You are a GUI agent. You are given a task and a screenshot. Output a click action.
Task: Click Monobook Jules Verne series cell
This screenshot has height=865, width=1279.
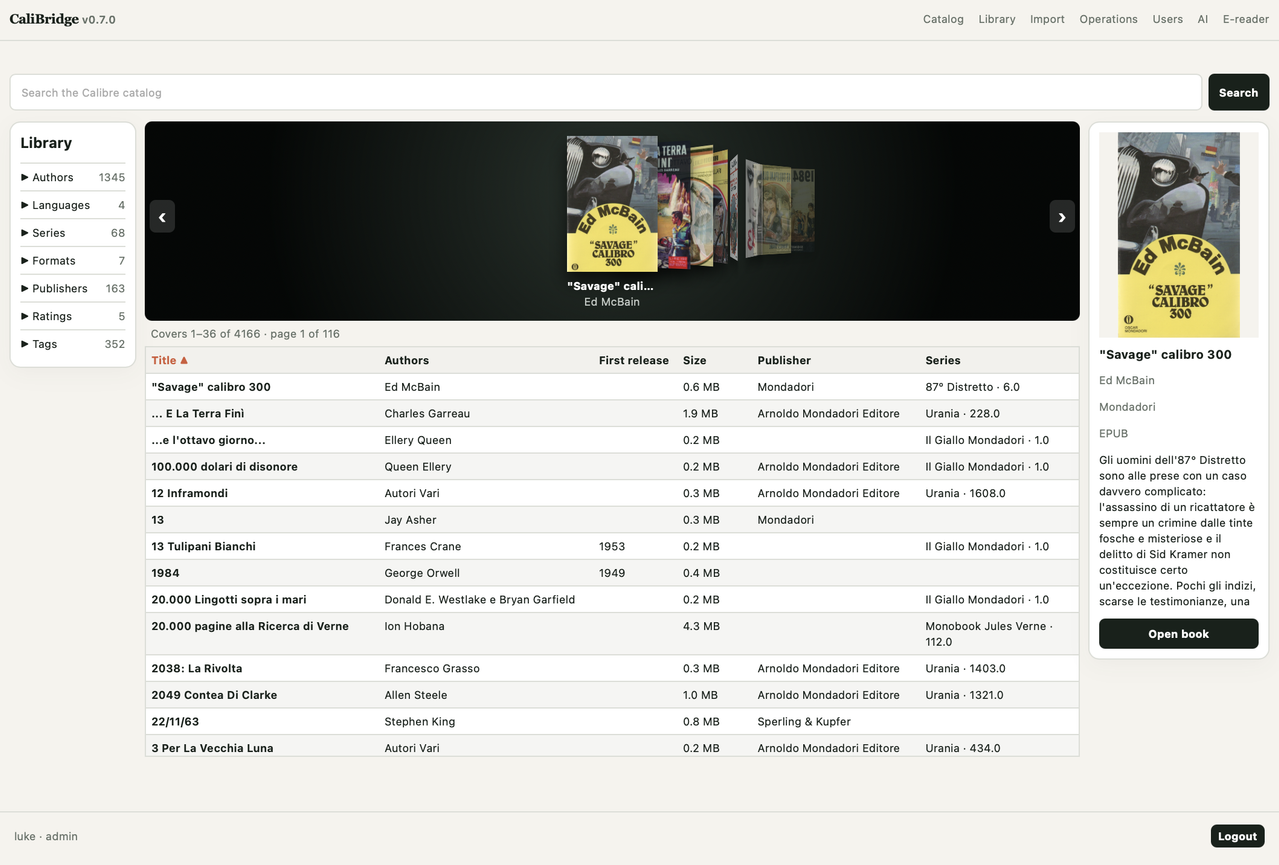(x=989, y=634)
